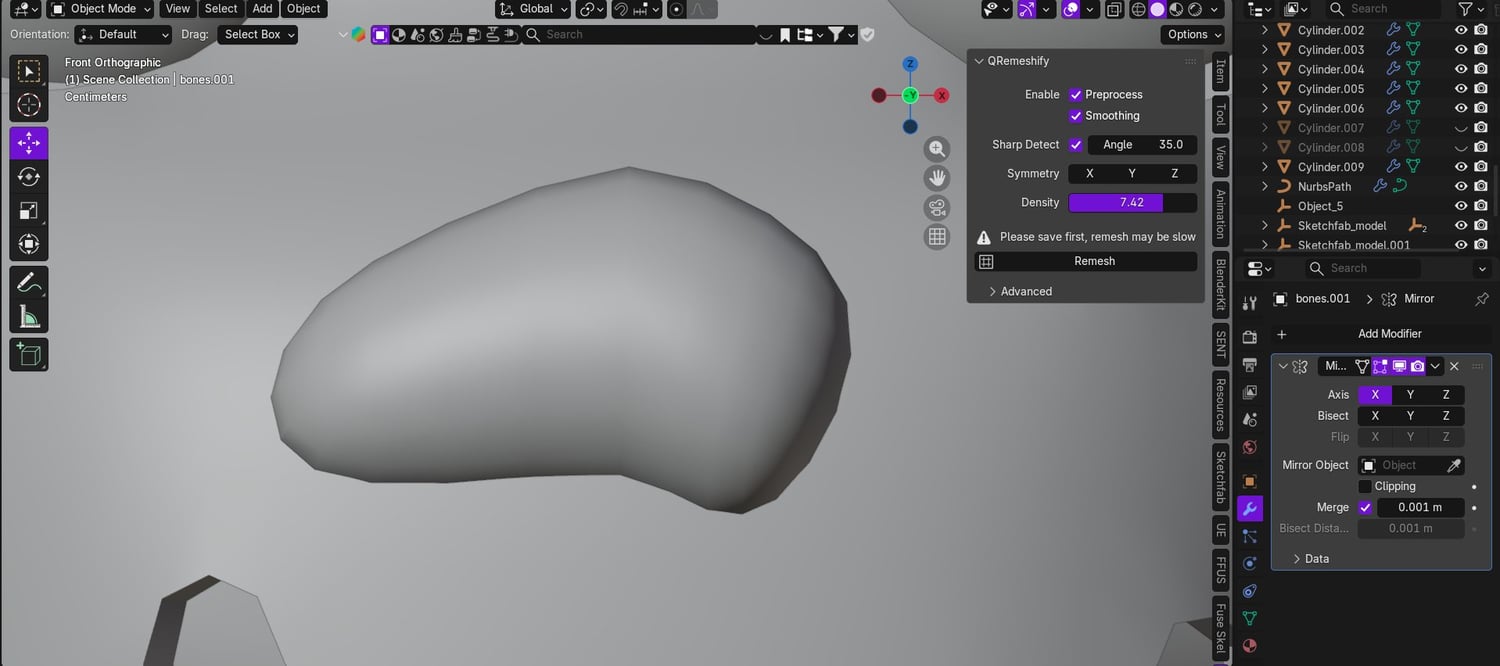Click the pin icon in Properties header

[1482, 299]
